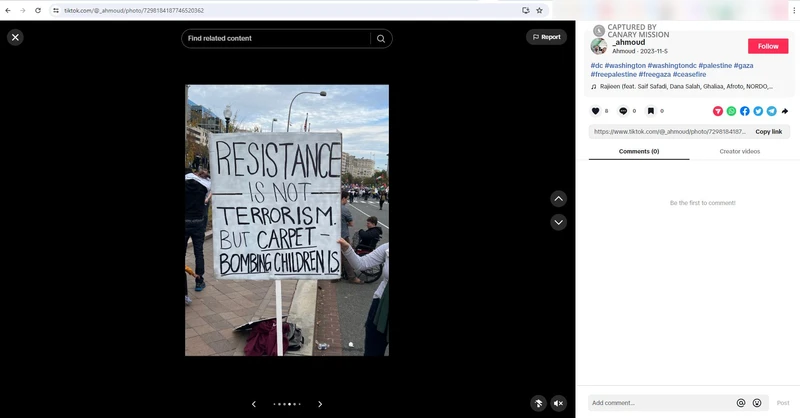Copy the post link

point(768,131)
